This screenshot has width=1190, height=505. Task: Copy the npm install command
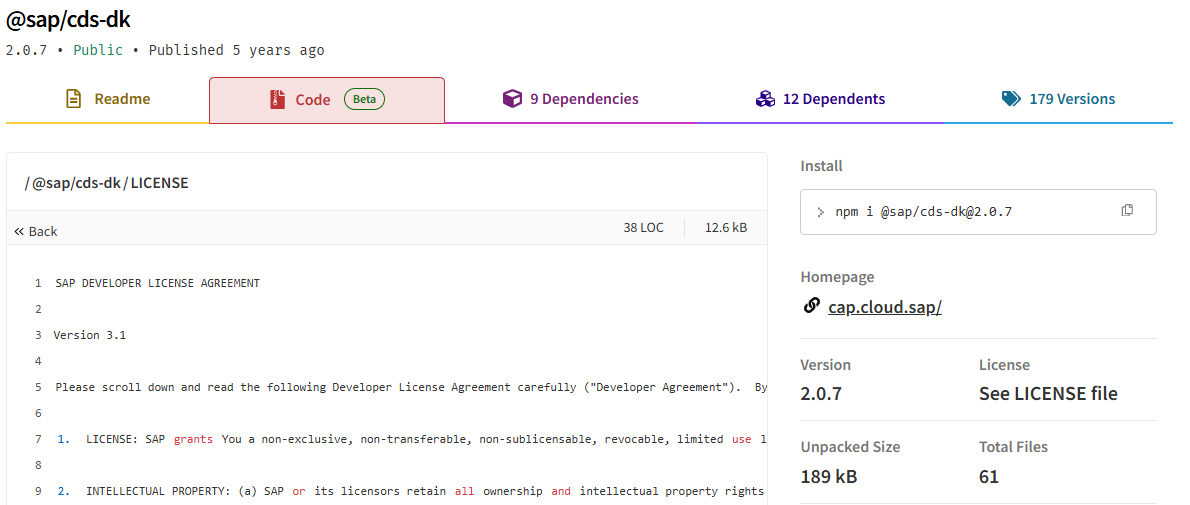point(1127,210)
